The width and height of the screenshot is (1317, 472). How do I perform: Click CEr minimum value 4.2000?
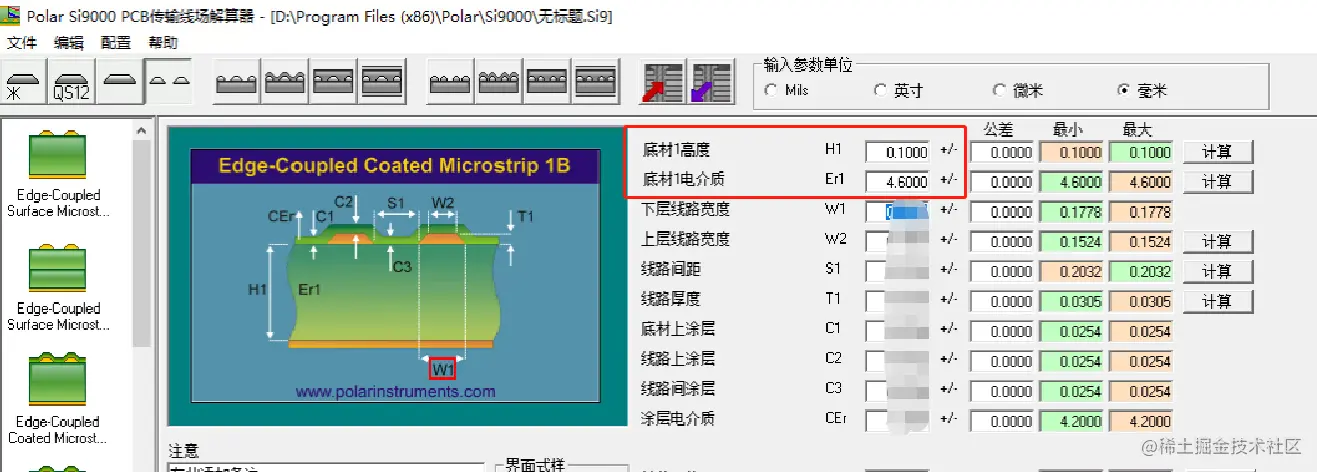1072,421
